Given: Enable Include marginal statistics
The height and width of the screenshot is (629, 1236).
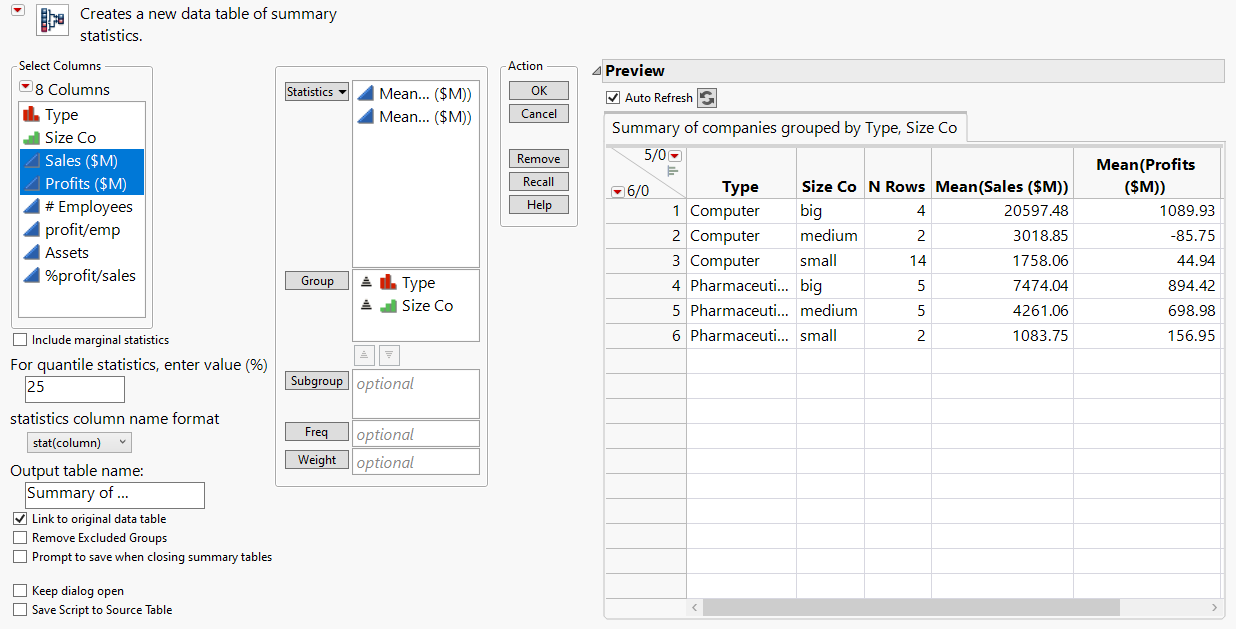Looking at the screenshot, I should point(19,340).
